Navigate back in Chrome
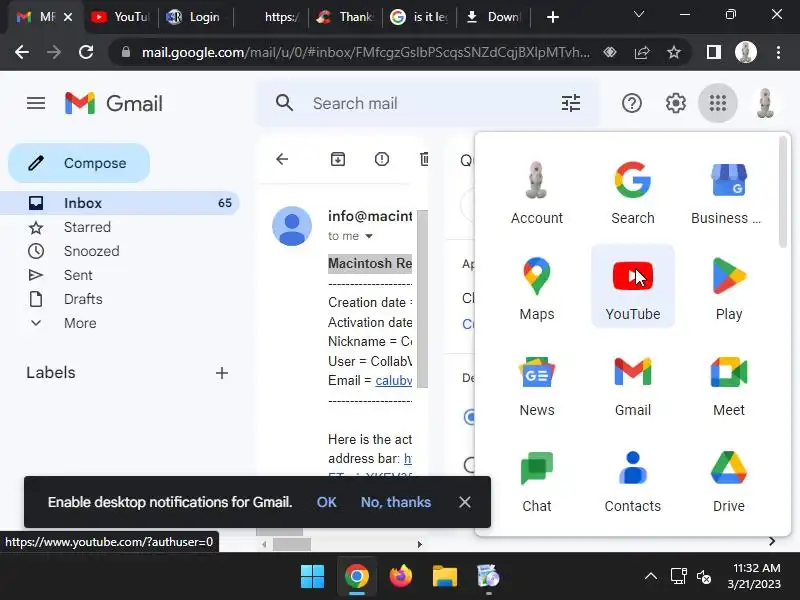This screenshot has height=600, width=800. pos(22,52)
